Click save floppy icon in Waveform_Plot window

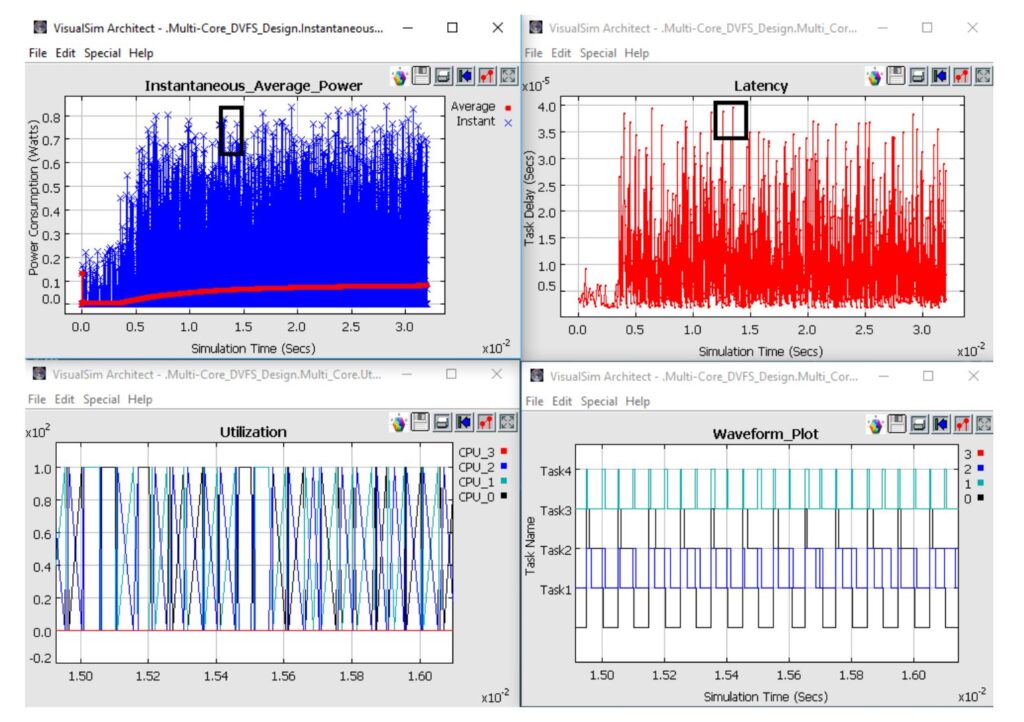tap(897, 424)
